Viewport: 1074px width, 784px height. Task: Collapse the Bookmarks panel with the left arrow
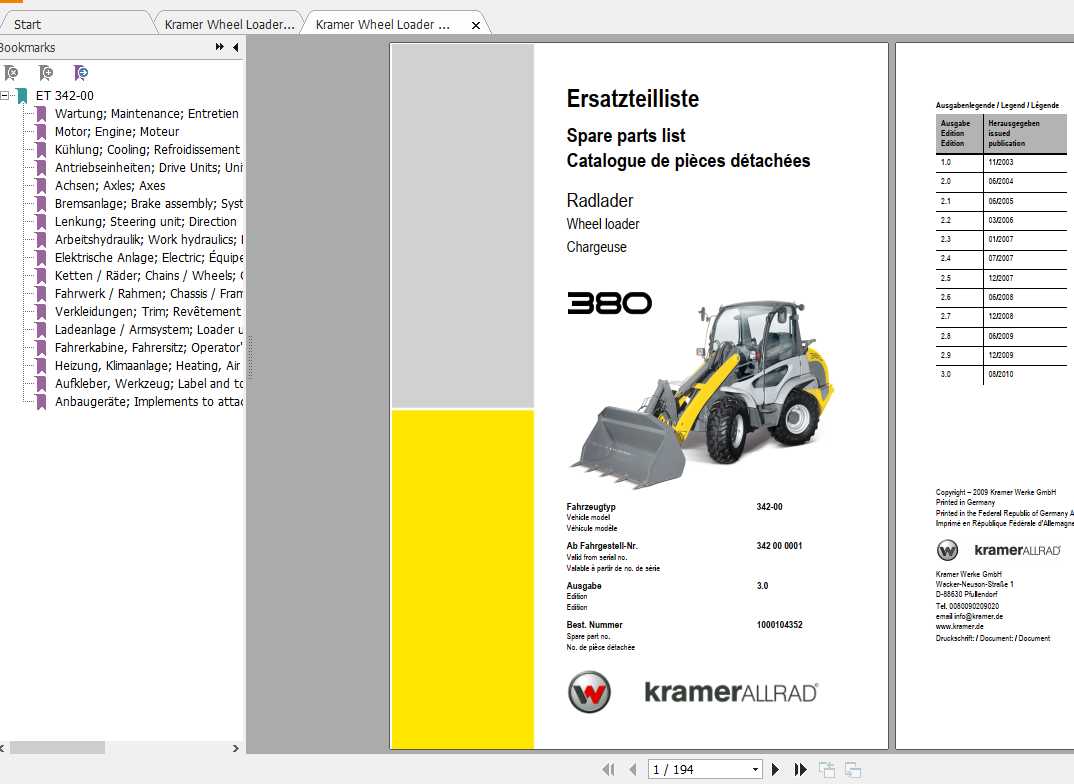pos(236,47)
